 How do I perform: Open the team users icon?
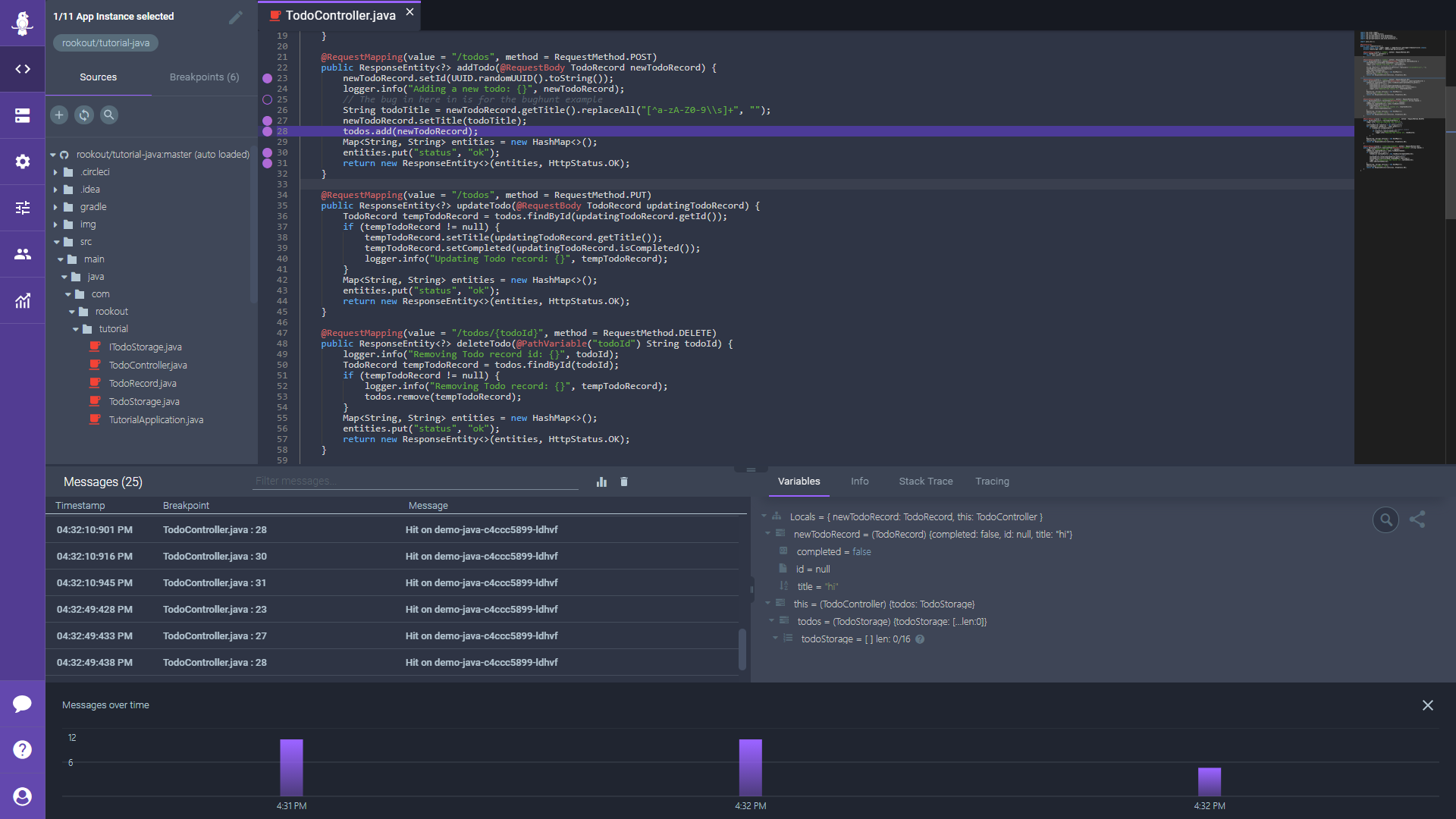coord(23,254)
